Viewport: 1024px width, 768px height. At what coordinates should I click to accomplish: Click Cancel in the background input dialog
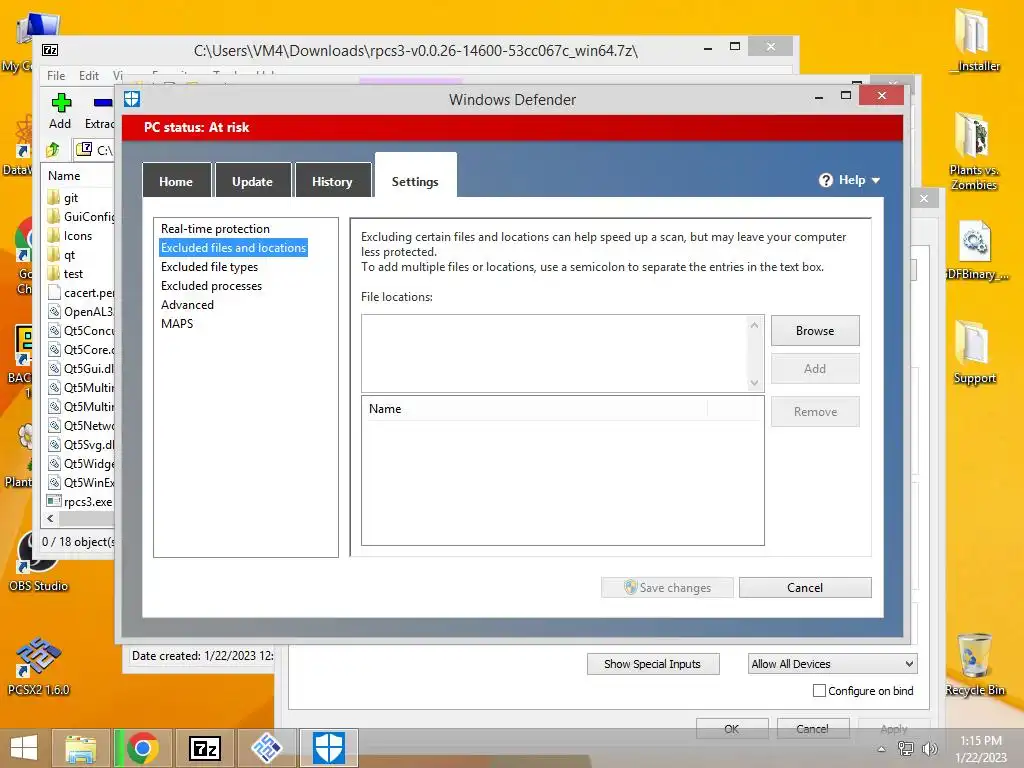click(813, 728)
